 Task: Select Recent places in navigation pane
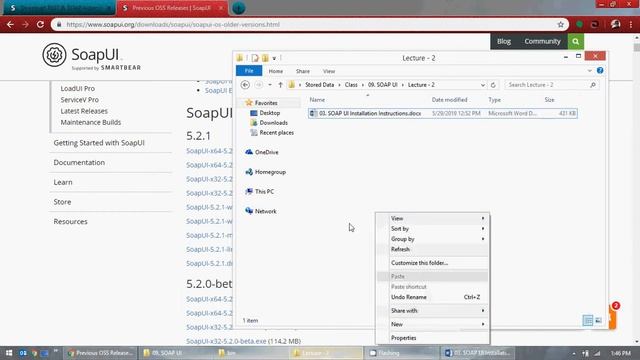coord(276,133)
